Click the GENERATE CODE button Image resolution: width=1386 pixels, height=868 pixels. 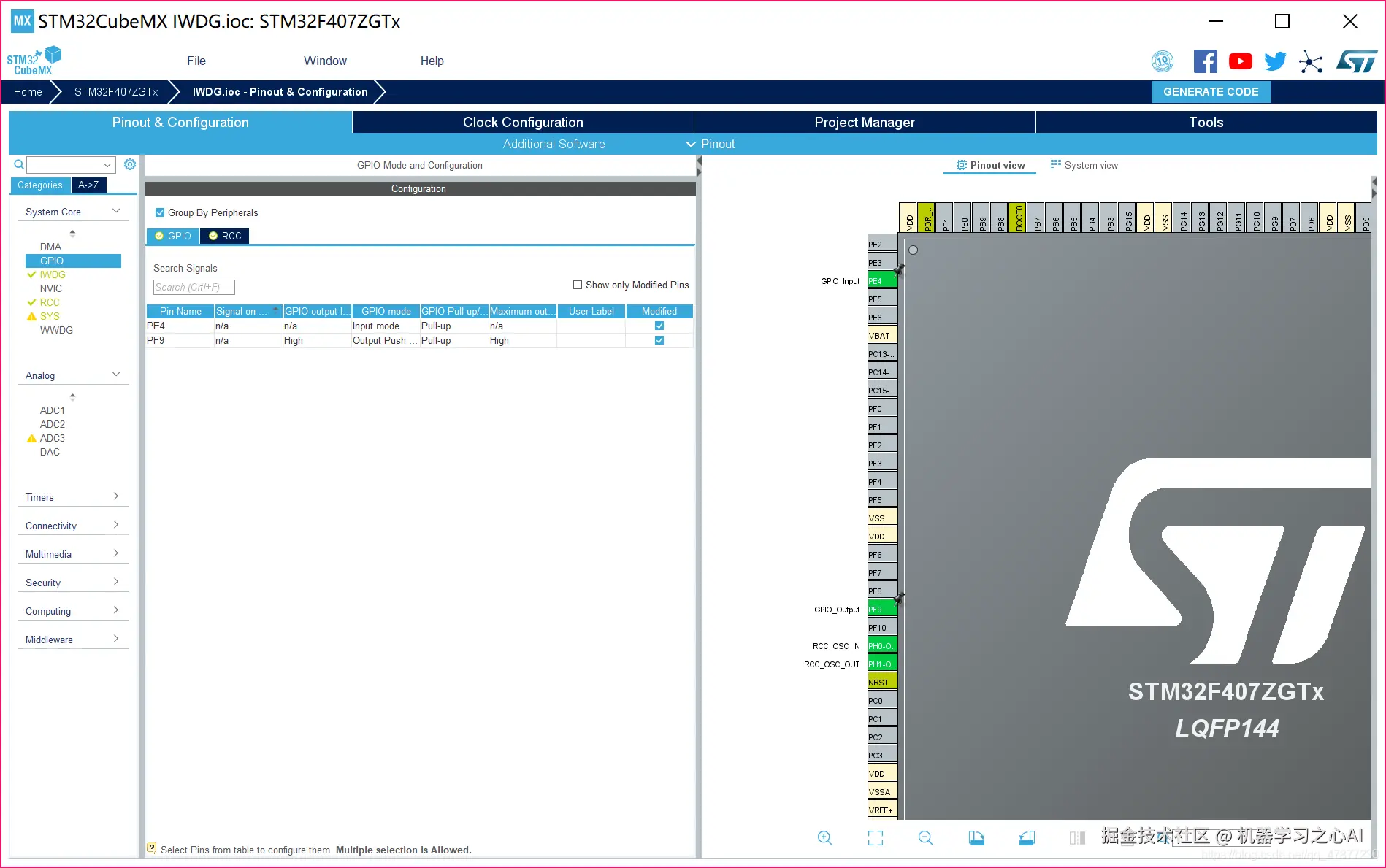(x=1211, y=92)
